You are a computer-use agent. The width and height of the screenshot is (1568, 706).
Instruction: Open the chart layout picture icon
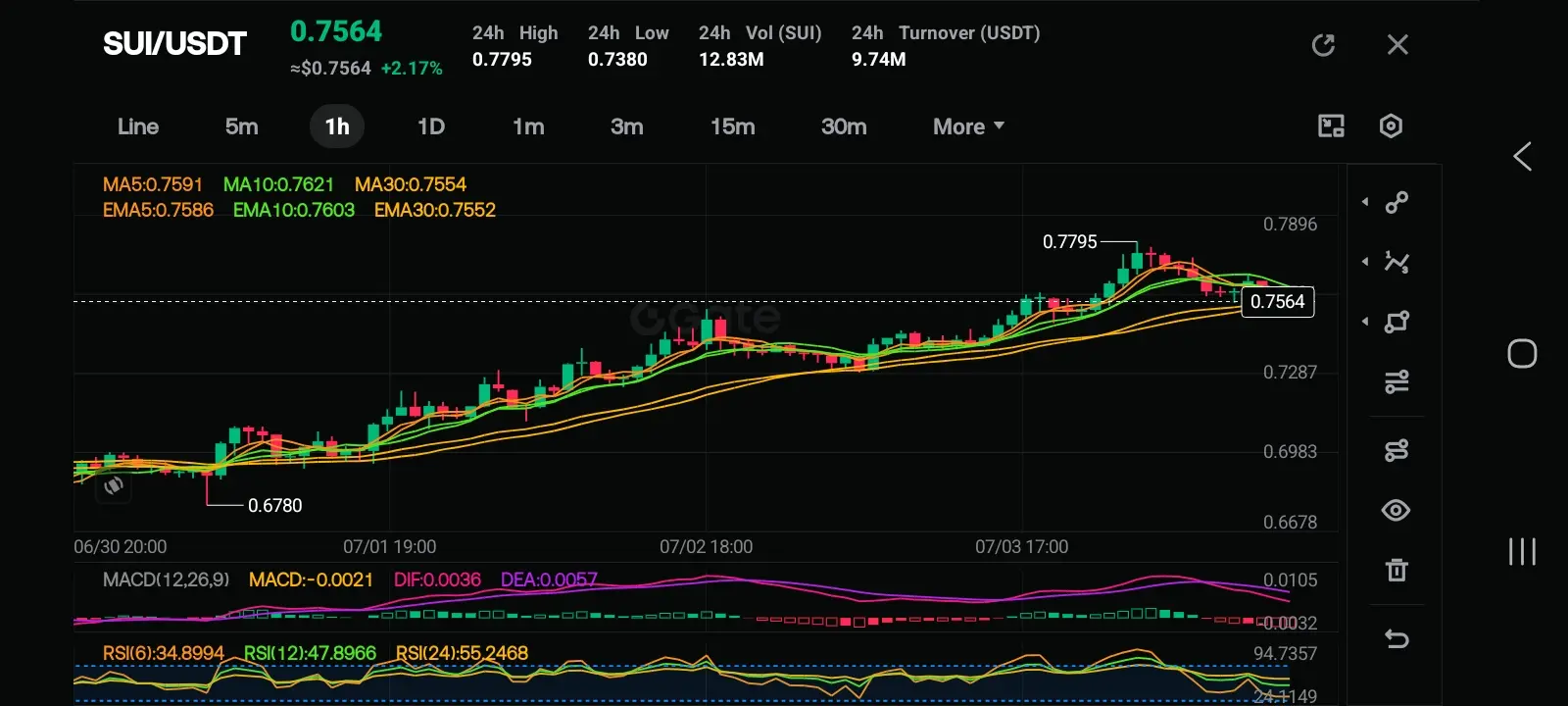(x=1331, y=126)
